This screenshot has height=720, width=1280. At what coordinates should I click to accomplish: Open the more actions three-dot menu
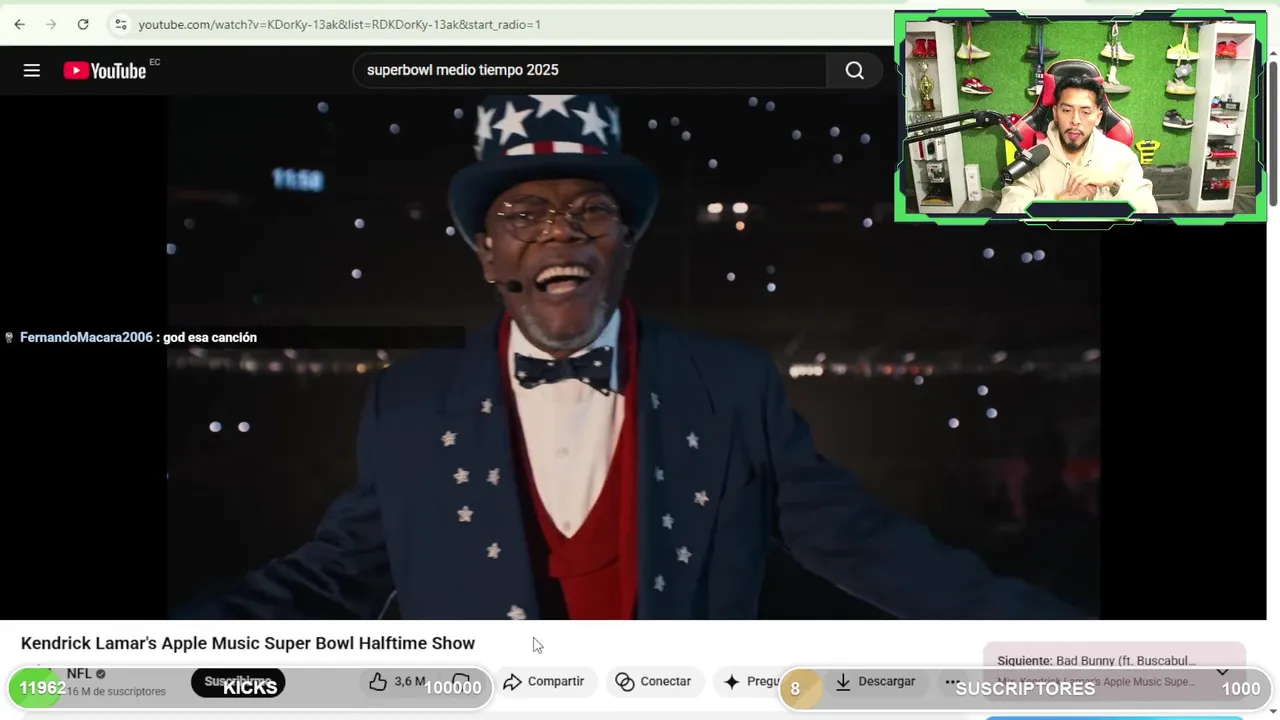(x=952, y=681)
